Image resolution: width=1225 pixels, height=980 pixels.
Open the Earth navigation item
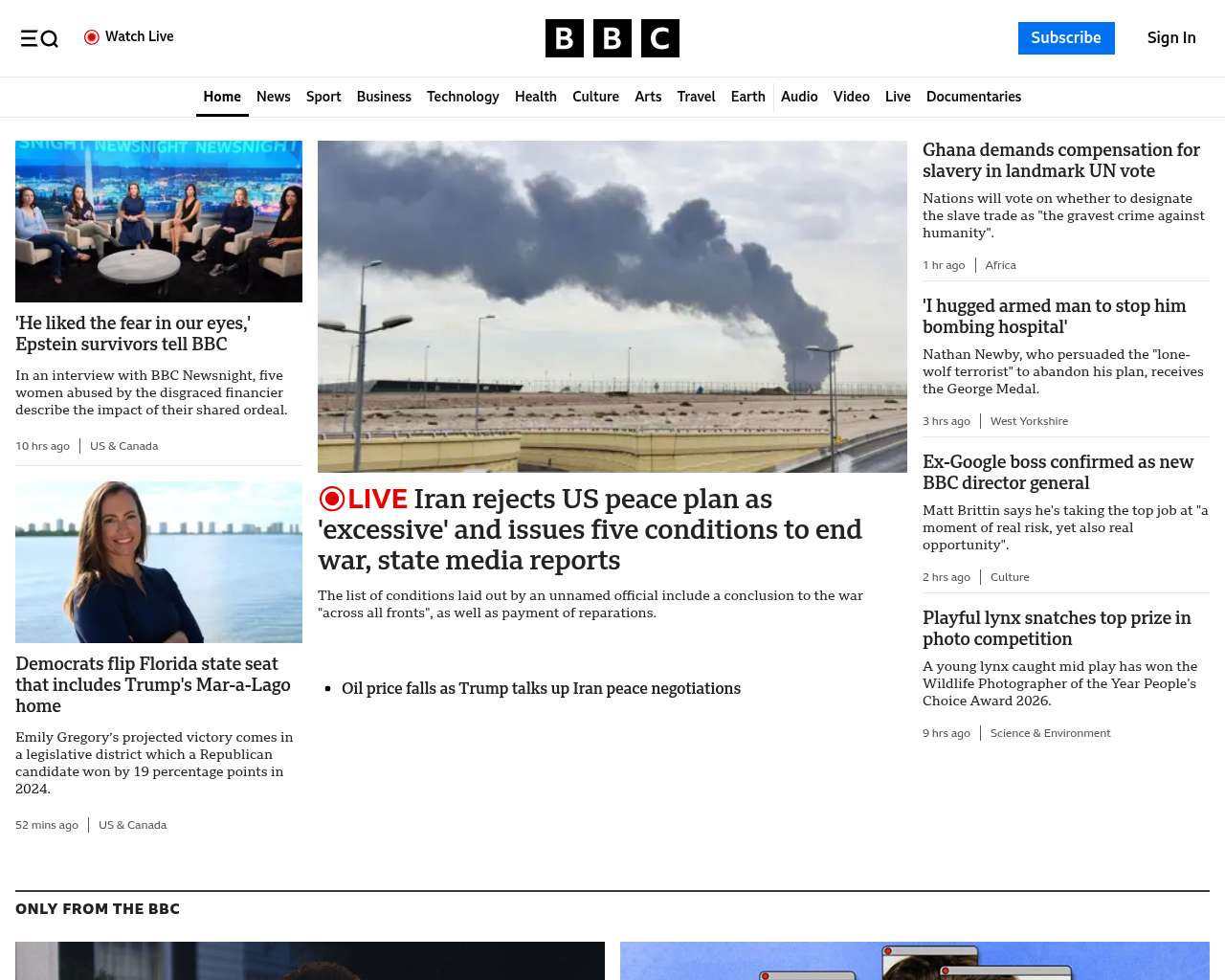point(747,97)
